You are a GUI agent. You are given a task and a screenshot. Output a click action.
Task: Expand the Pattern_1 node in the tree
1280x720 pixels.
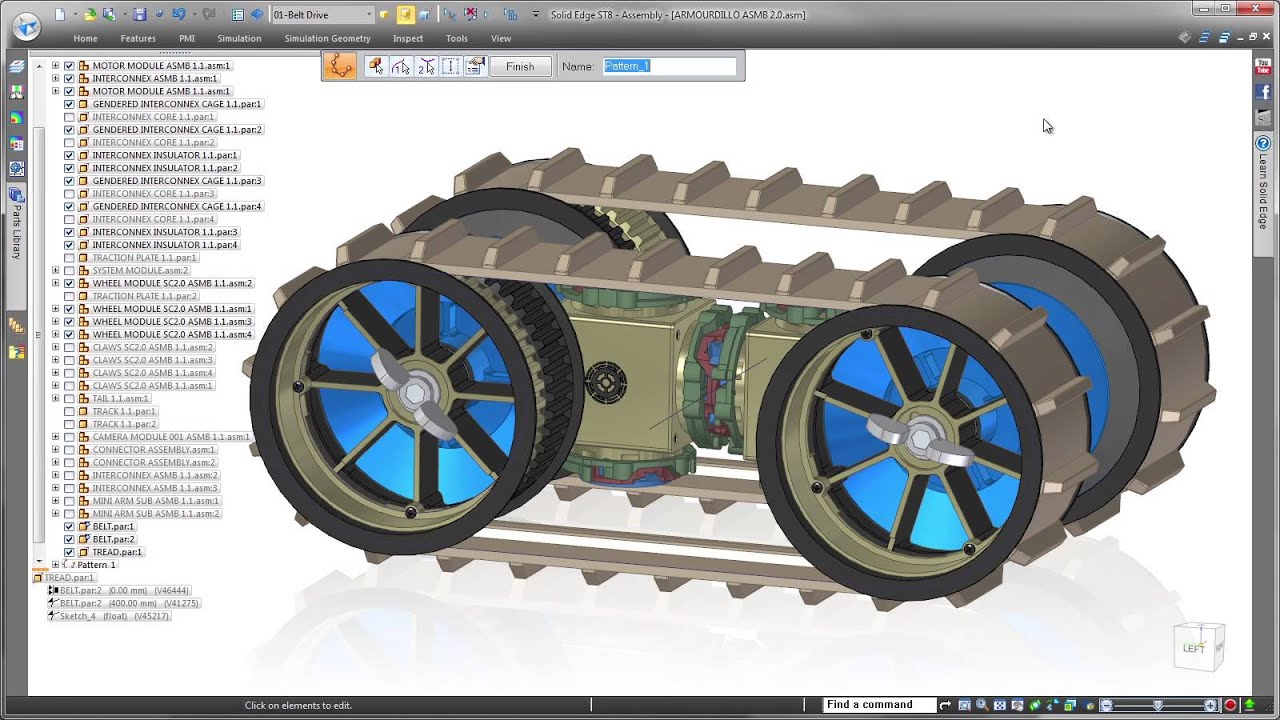point(56,565)
